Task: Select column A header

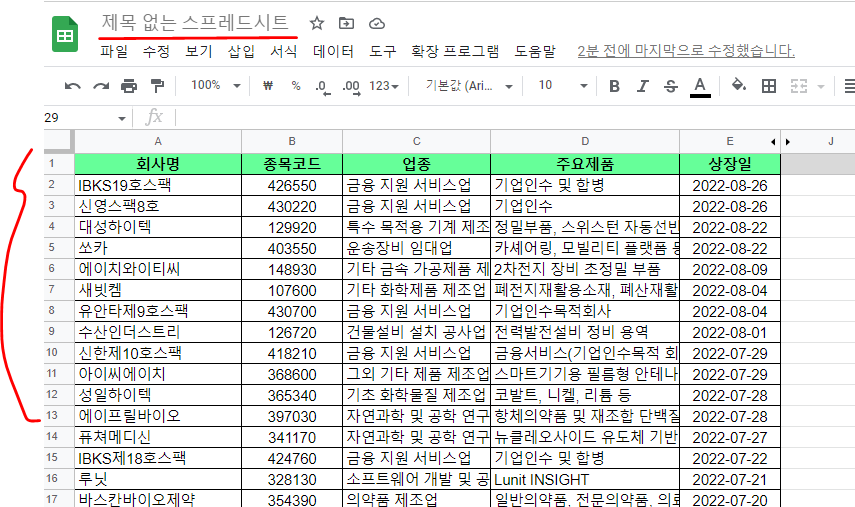Action: [x=158, y=141]
